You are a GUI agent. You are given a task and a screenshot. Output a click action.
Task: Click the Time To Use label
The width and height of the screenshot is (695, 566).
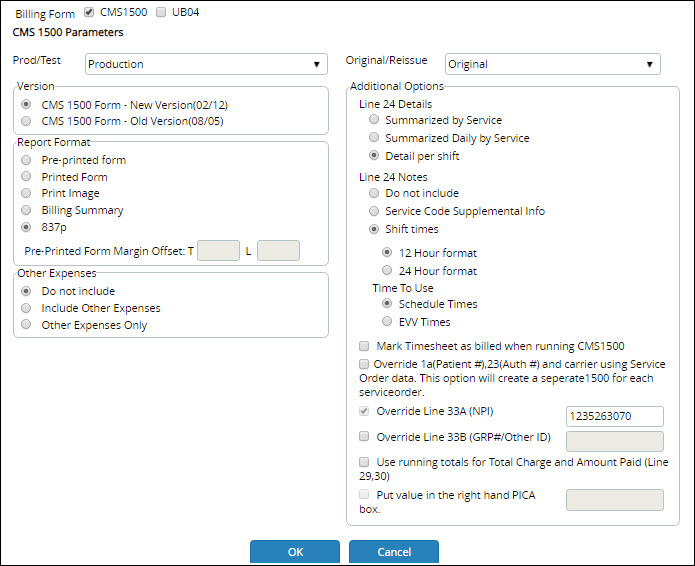(403, 288)
